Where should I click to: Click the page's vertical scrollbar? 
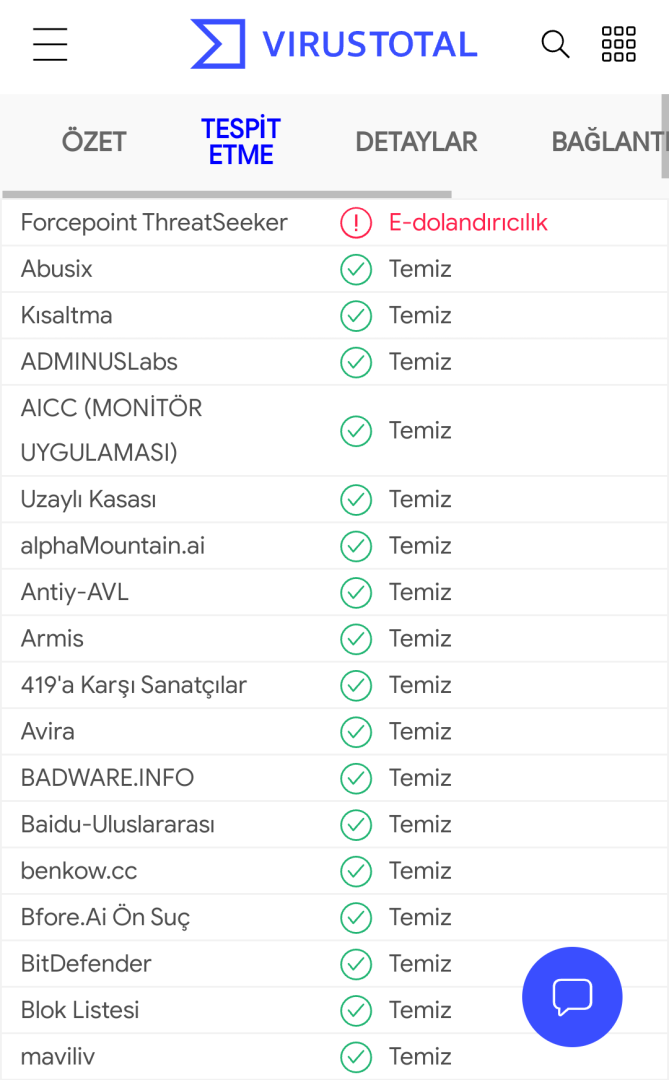[x=664, y=136]
